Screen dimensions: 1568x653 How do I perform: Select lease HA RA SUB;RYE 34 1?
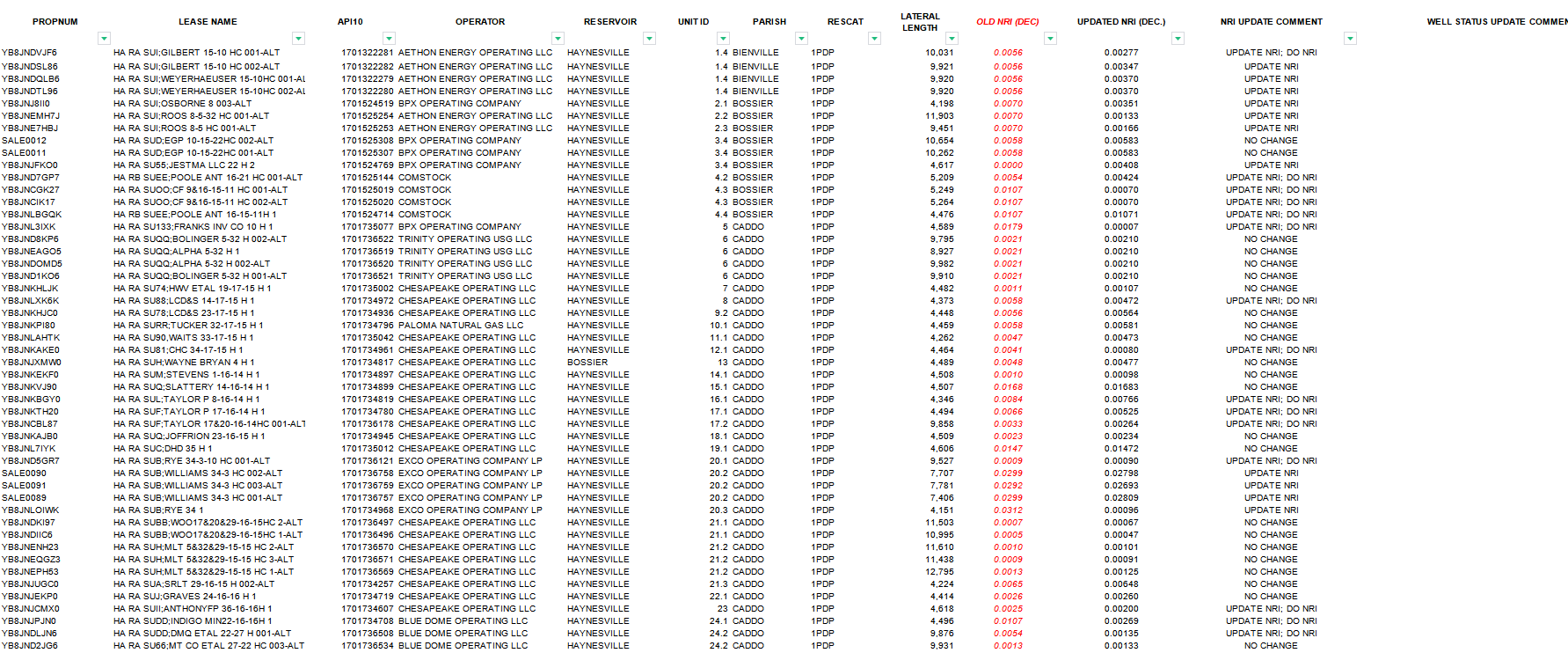158,510
